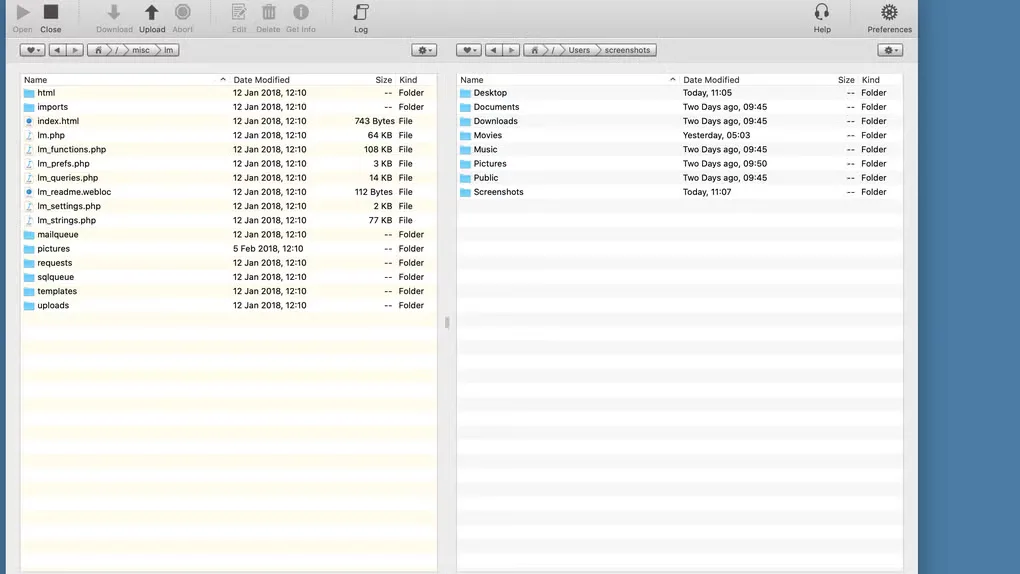Image resolution: width=1020 pixels, height=574 pixels.
Task: Select the 'lm_functions.php' file
Action: pos(228,150)
